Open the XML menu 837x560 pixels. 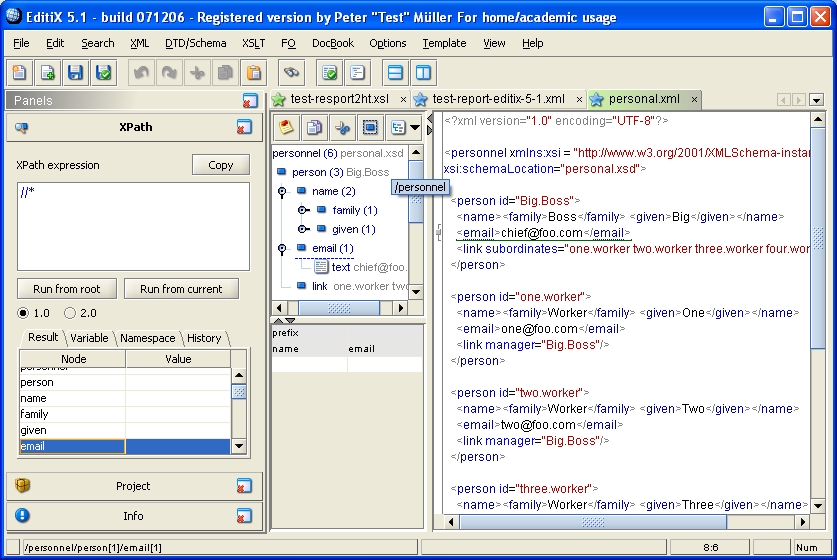tap(139, 43)
